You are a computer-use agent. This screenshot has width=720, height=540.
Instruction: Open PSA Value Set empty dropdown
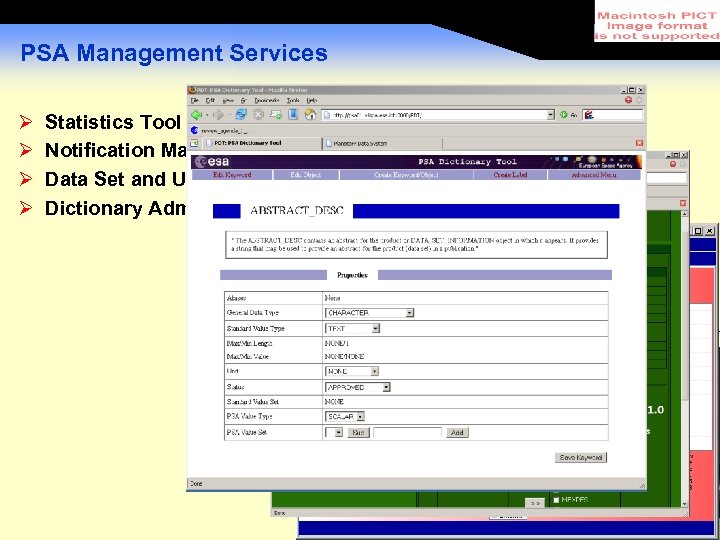point(334,432)
